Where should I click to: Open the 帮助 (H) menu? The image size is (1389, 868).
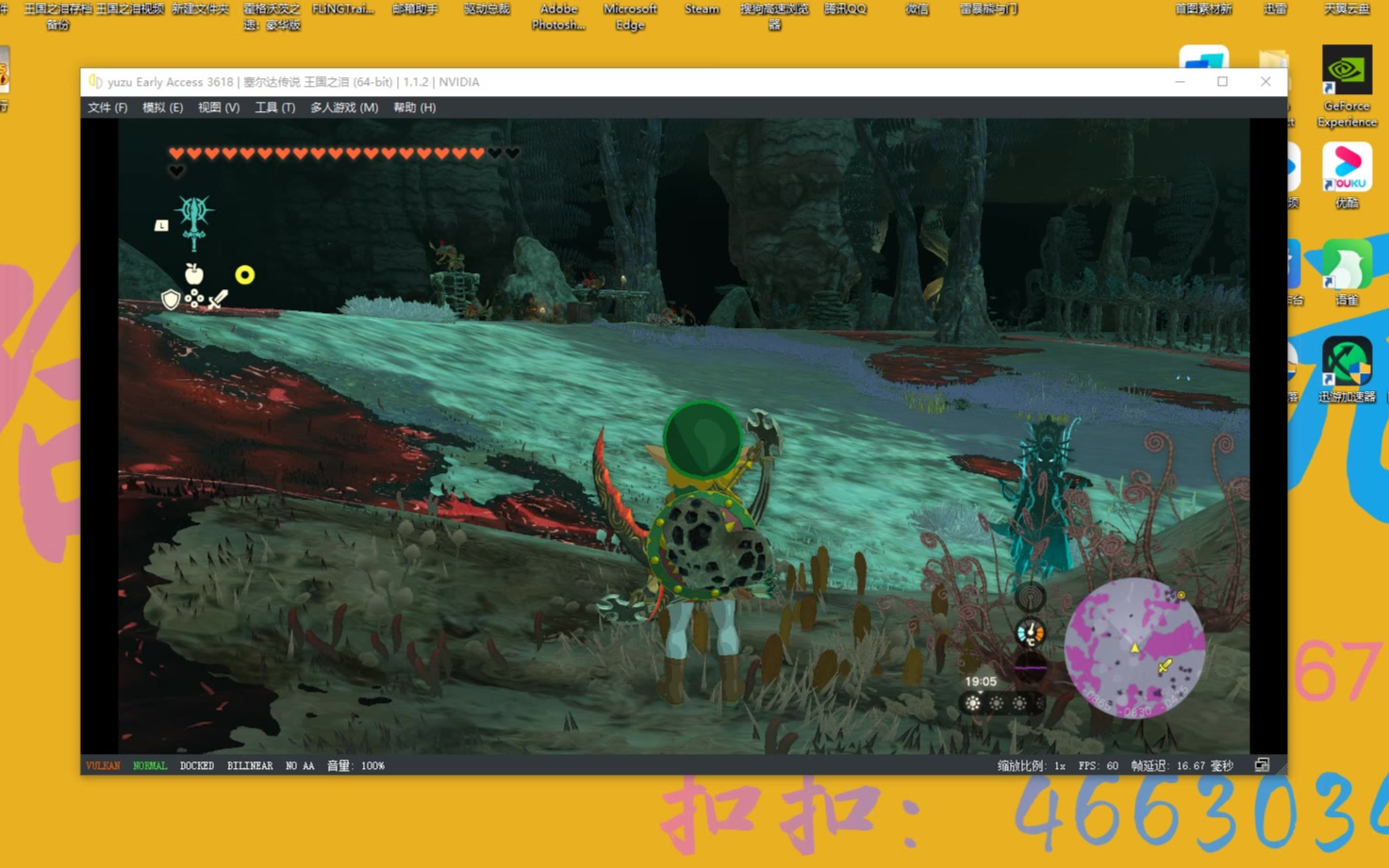coord(414,107)
